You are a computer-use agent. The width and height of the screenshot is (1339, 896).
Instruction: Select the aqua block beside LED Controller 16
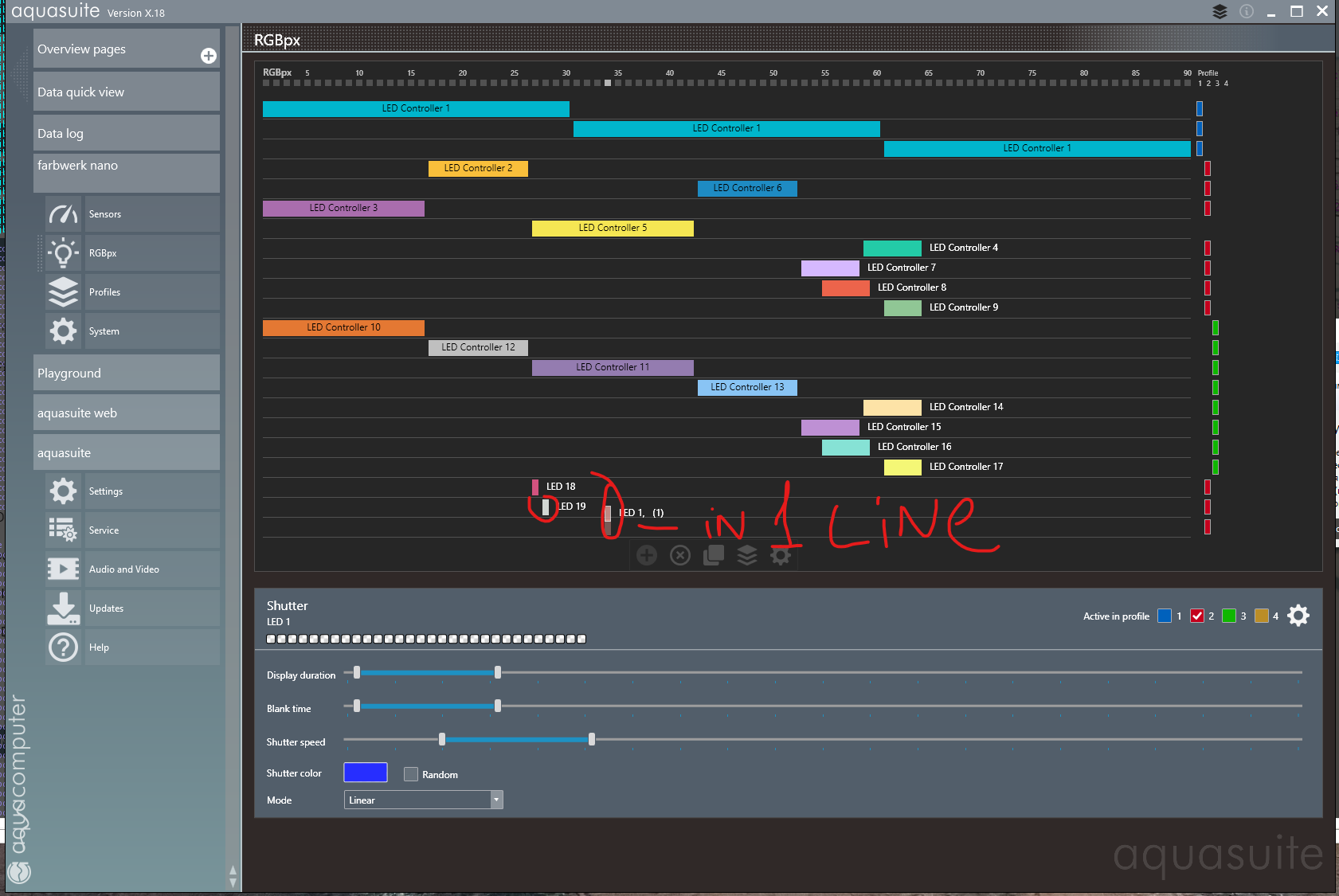[x=846, y=447]
